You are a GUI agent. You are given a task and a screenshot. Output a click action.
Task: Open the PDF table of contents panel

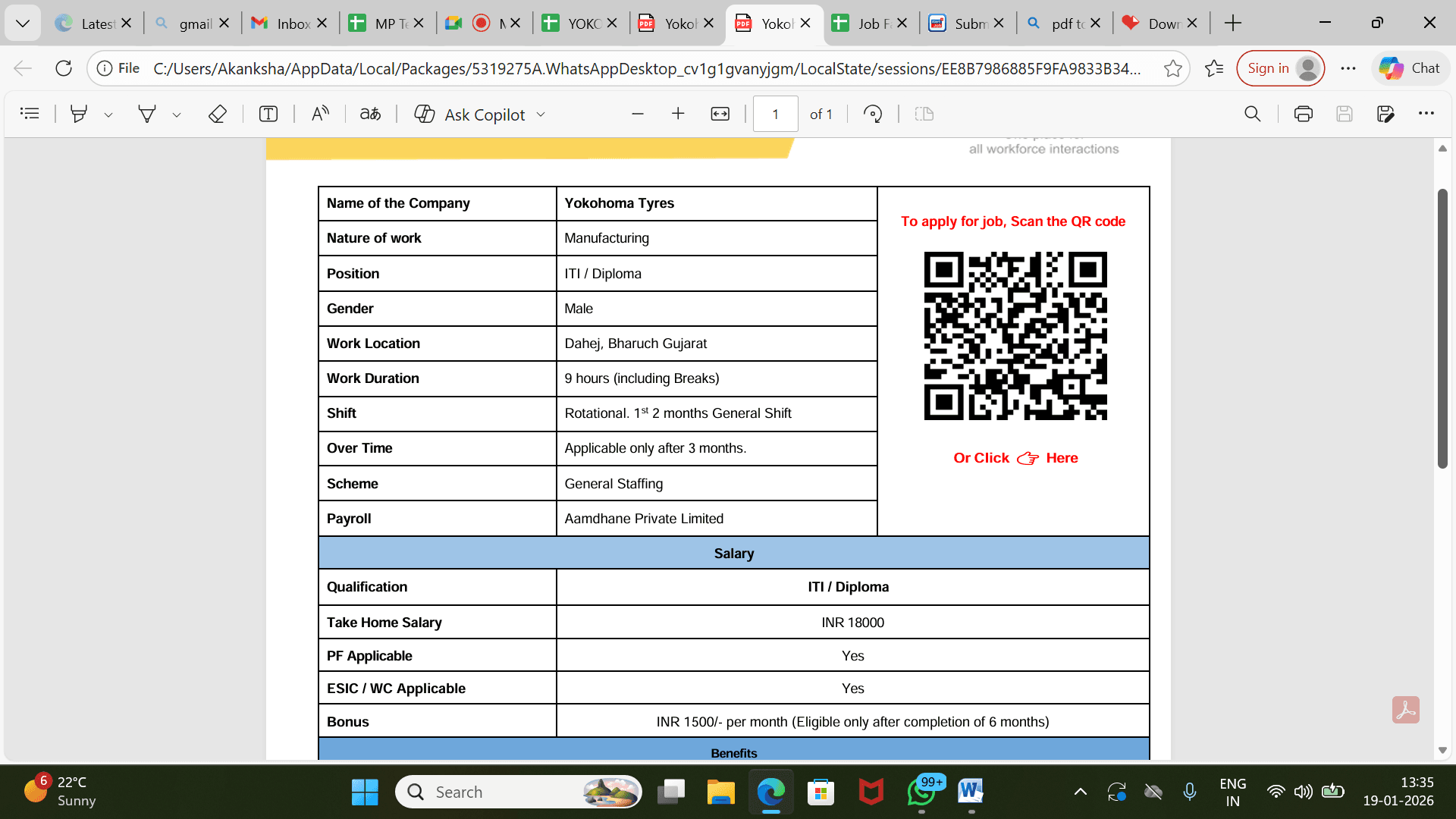30,114
